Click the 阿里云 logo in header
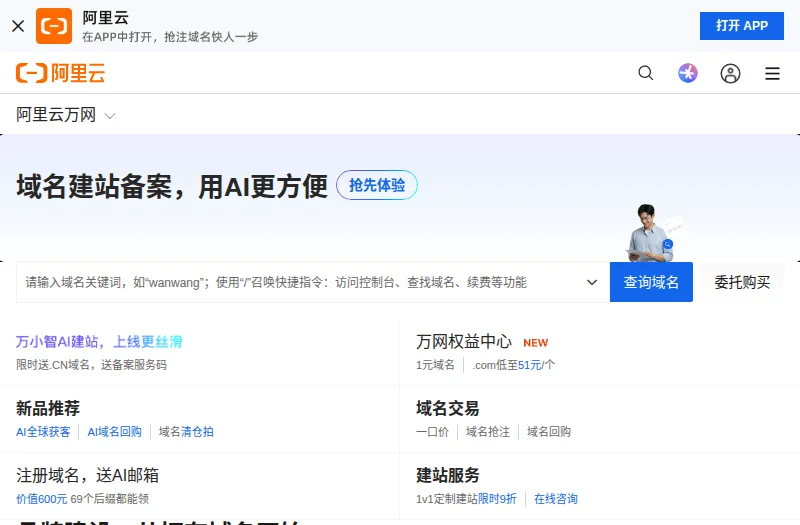Screen dimensions: 800x525 point(61,73)
